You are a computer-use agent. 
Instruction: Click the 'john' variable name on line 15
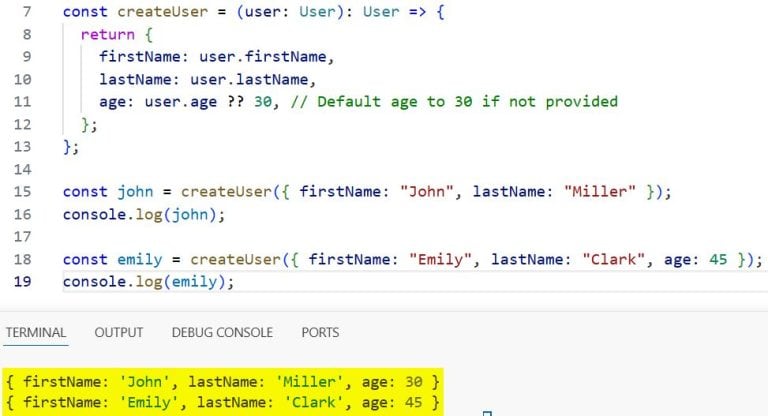click(x=135, y=191)
